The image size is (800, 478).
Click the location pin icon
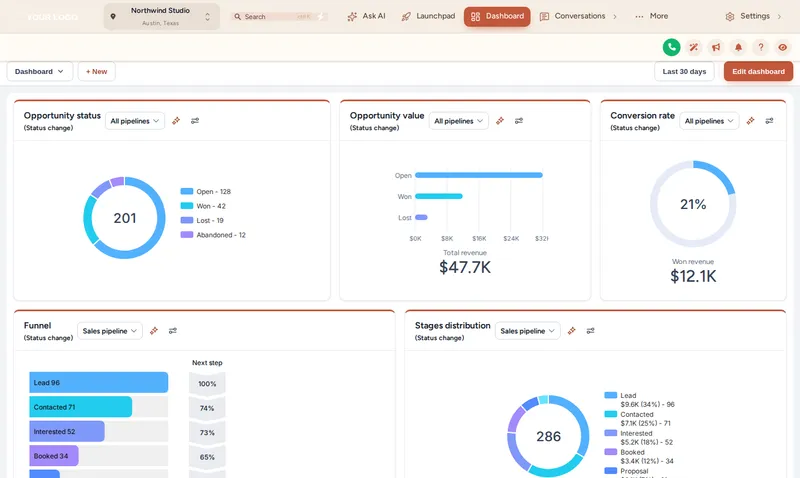pos(113,16)
